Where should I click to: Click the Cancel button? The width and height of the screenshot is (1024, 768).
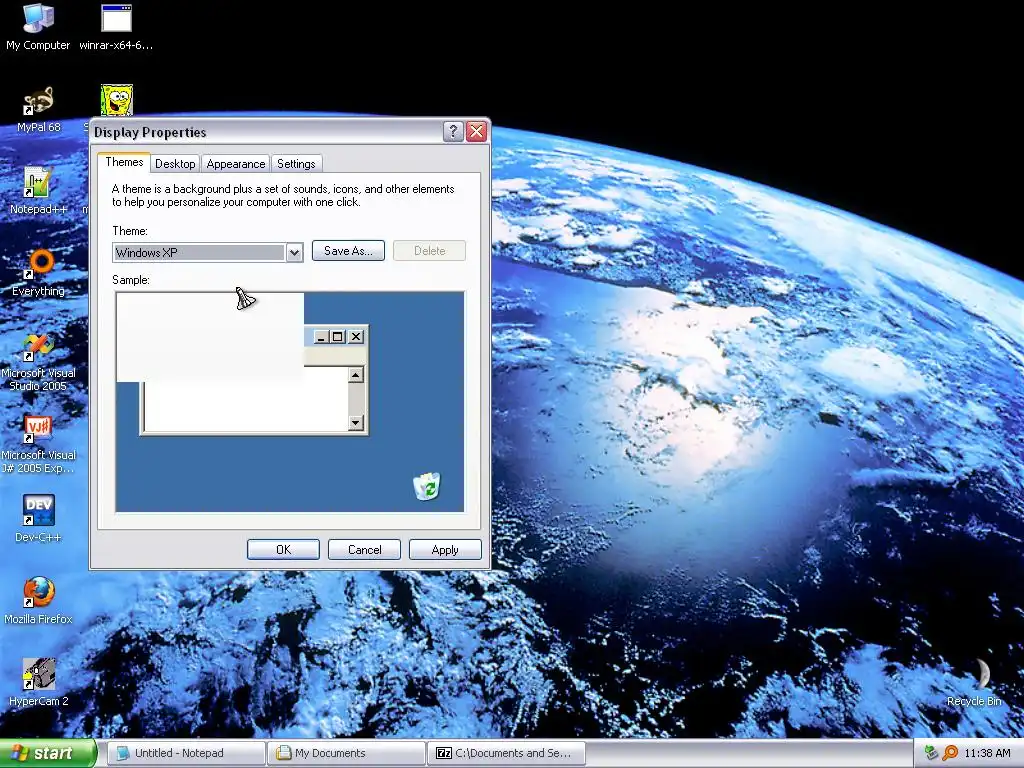364,550
